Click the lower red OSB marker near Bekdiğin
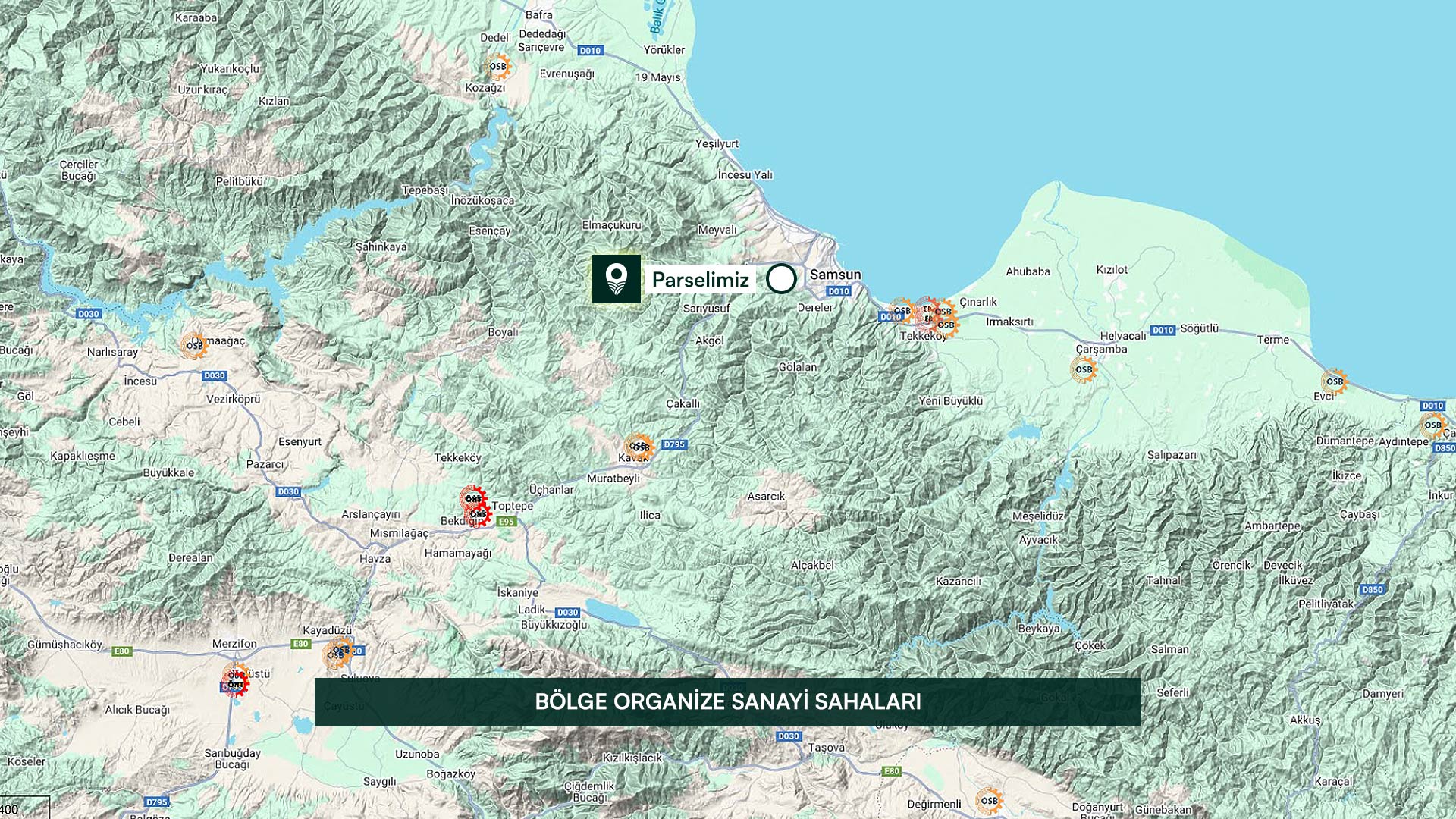This screenshot has height=819, width=1456. click(479, 514)
